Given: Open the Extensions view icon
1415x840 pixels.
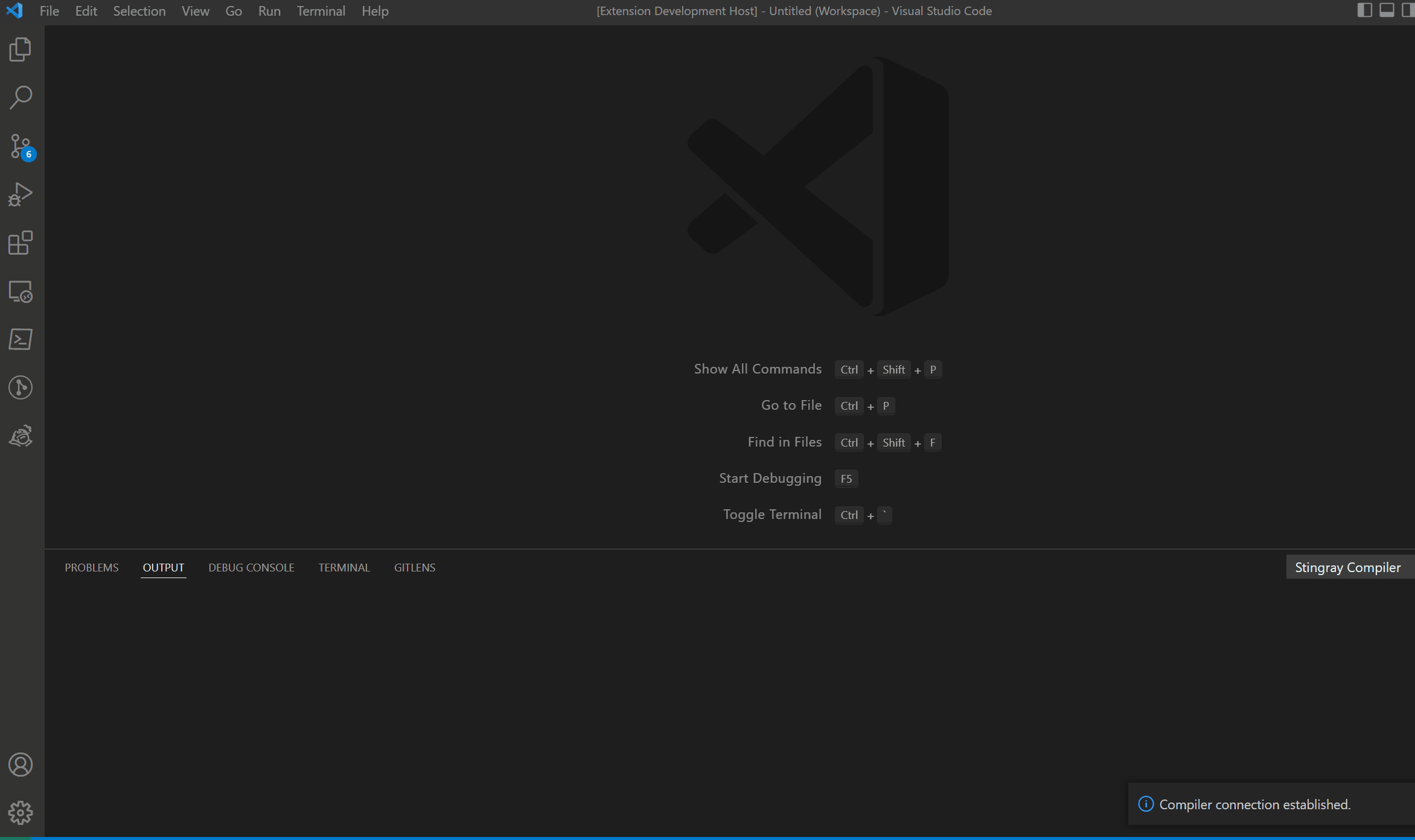Looking at the screenshot, I should pyautogui.click(x=21, y=243).
